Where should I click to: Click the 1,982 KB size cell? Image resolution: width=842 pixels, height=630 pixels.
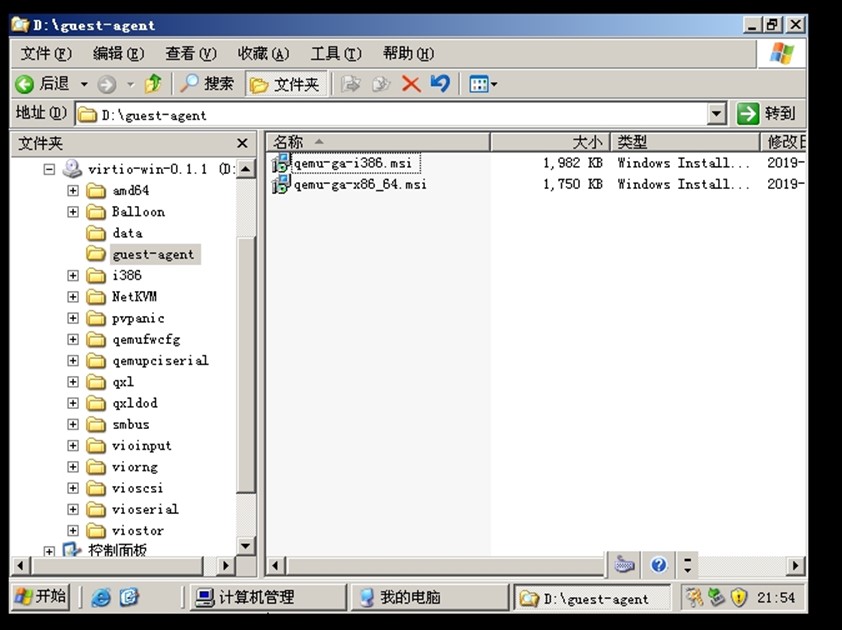click(572, 163)
